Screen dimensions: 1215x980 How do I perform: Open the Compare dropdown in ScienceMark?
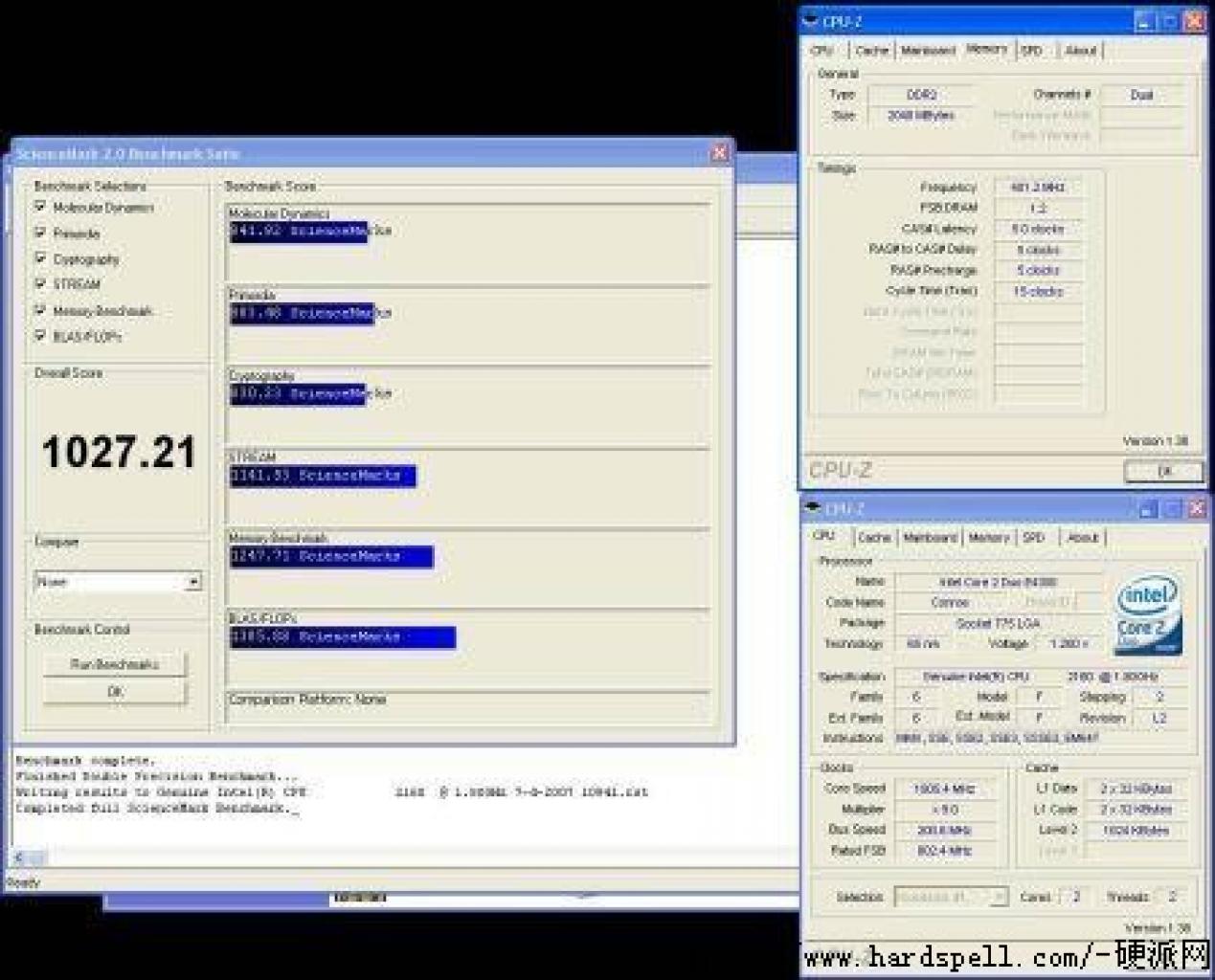(193, 581)
